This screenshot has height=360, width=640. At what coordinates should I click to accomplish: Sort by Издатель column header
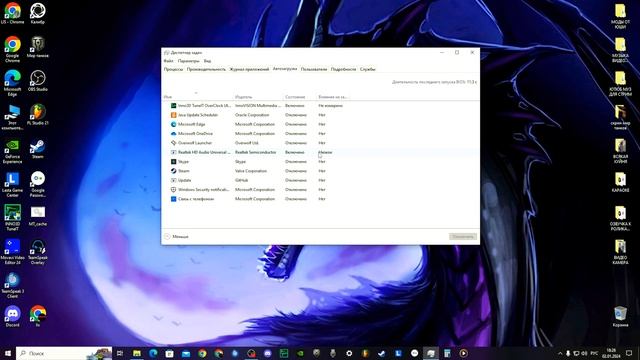coord(259,97)
